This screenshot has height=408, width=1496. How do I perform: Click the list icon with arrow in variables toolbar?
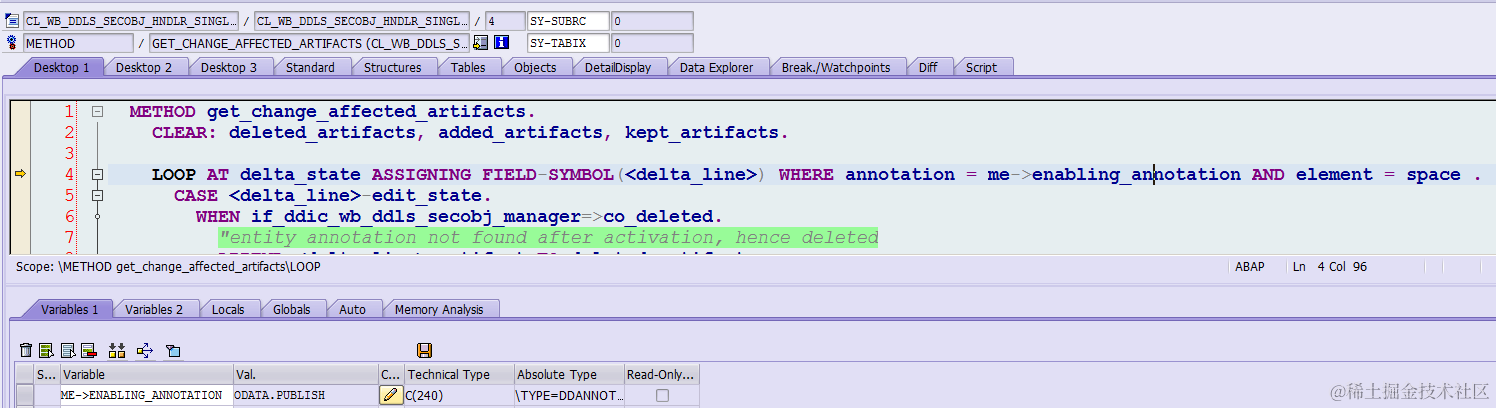coord(67,350)
